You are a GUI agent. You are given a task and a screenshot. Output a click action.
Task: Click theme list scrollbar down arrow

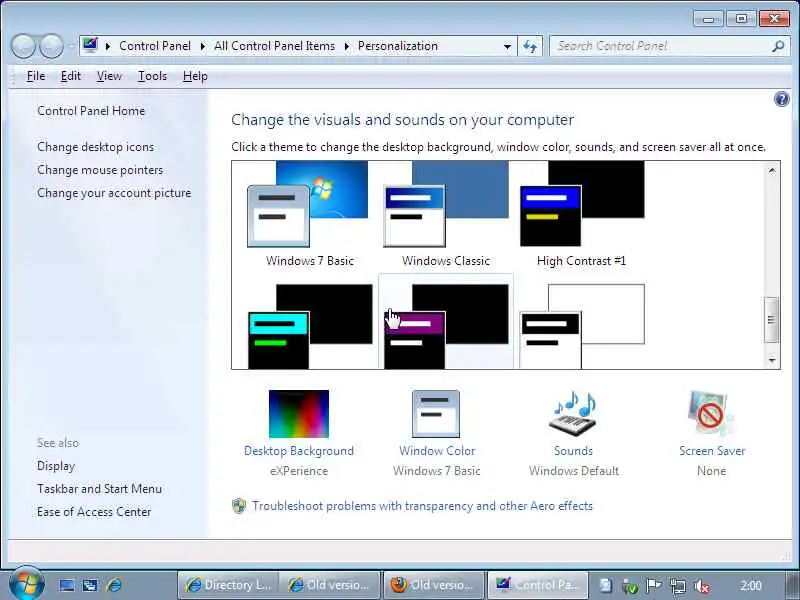tap(771, 360)
